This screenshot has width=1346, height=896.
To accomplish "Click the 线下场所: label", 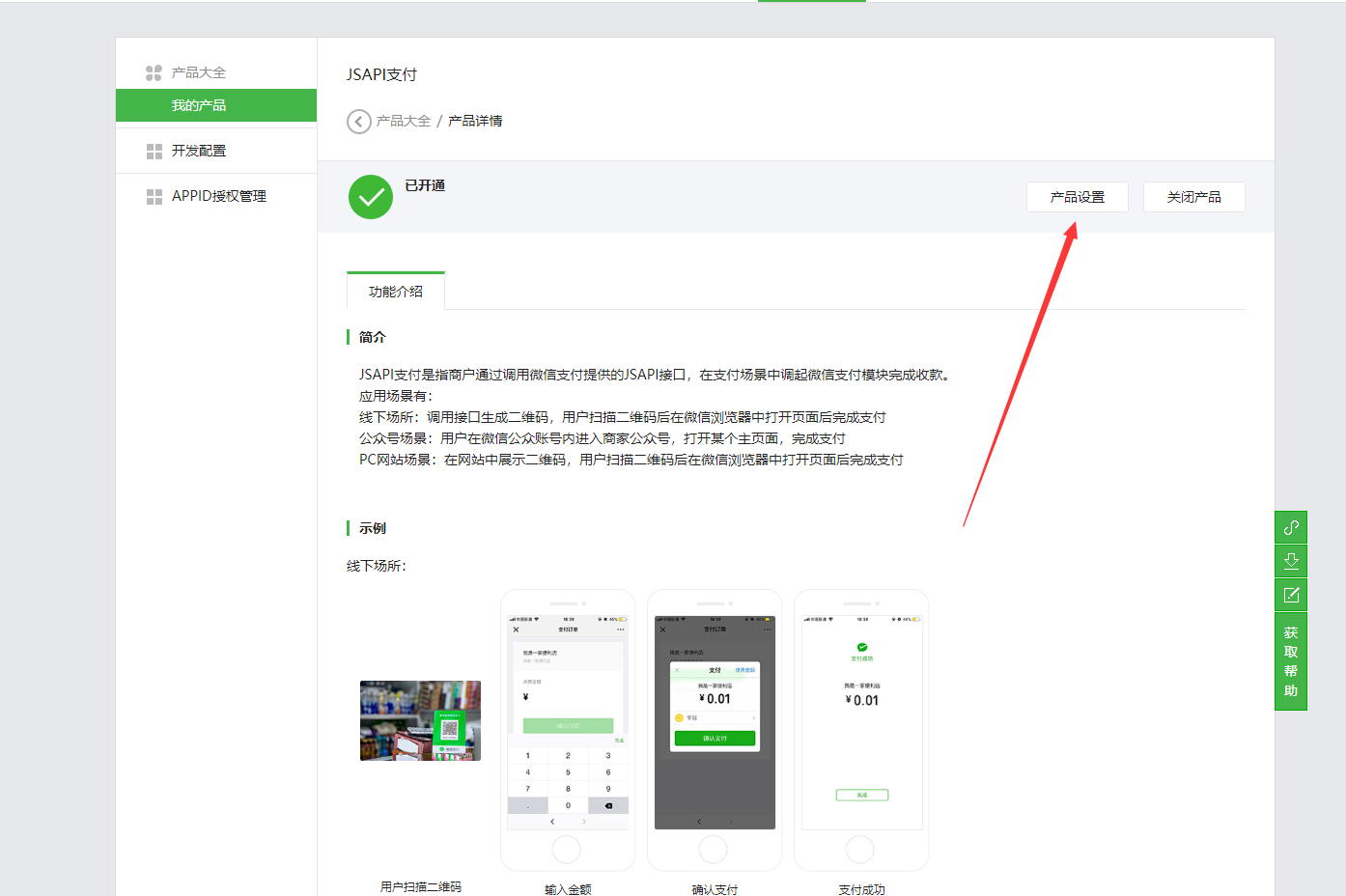I will tap(377, 566).
